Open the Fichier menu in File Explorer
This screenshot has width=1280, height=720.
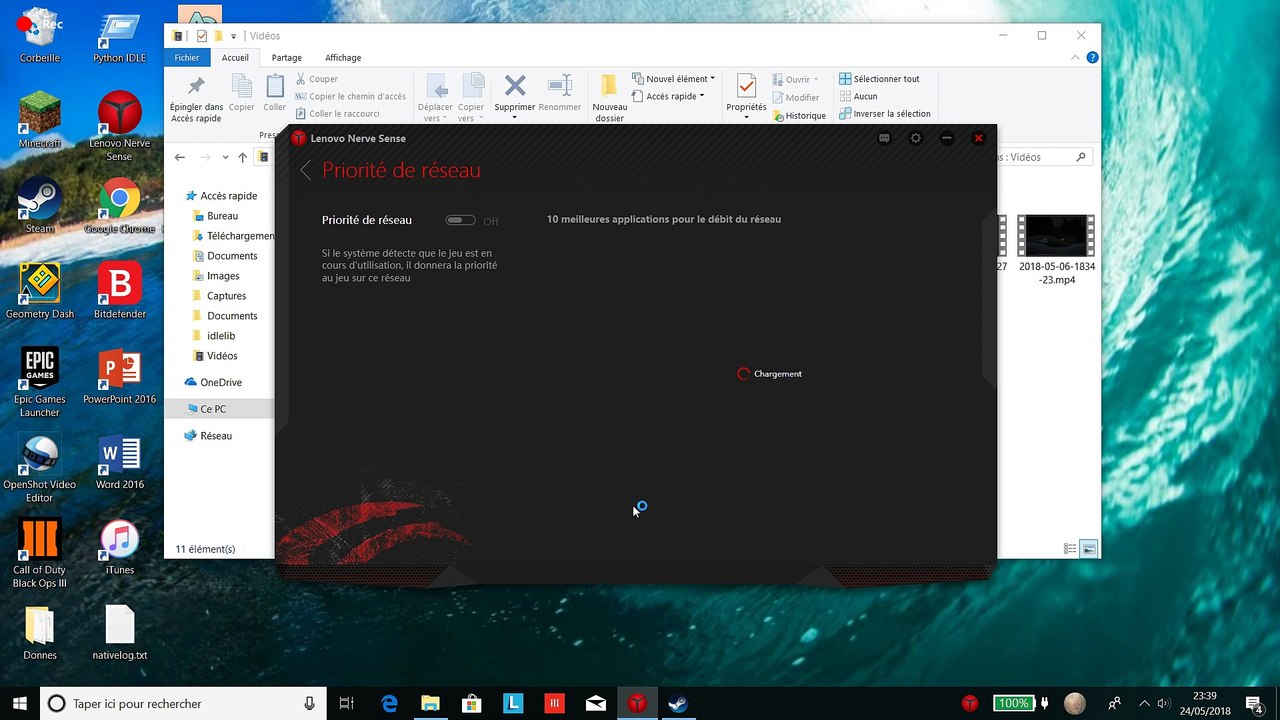tap(187, 58)
